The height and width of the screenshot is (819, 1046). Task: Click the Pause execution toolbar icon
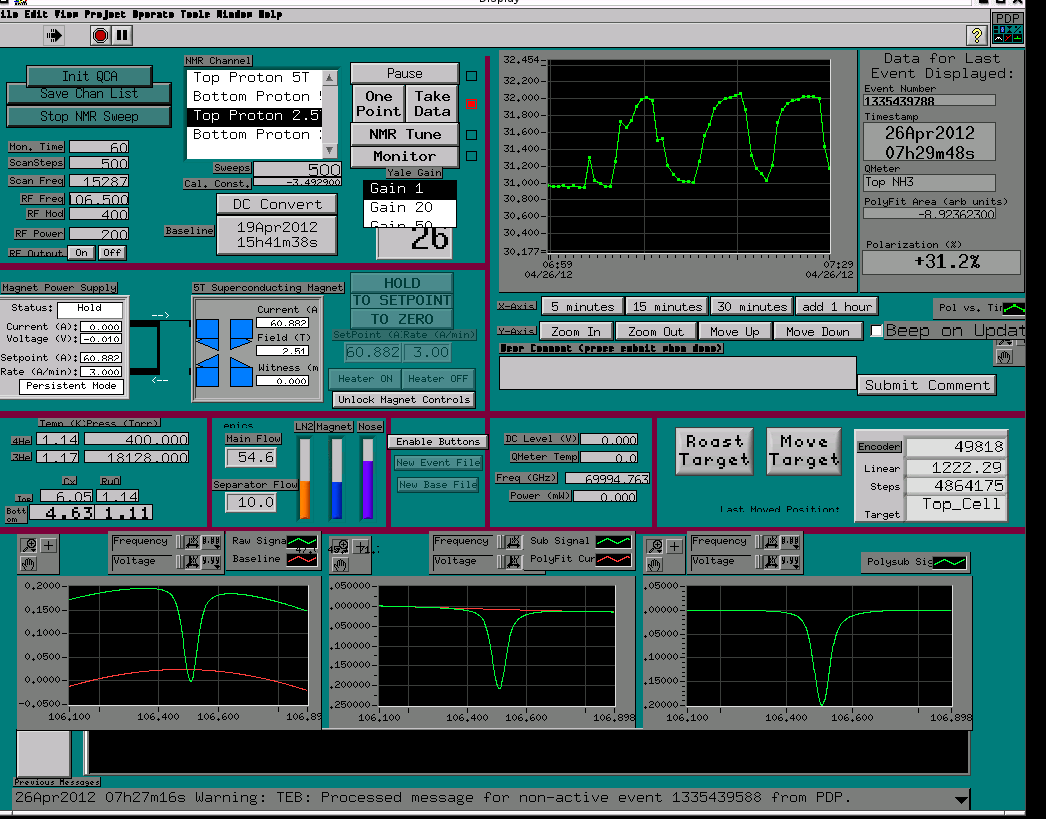coord(122,35)
